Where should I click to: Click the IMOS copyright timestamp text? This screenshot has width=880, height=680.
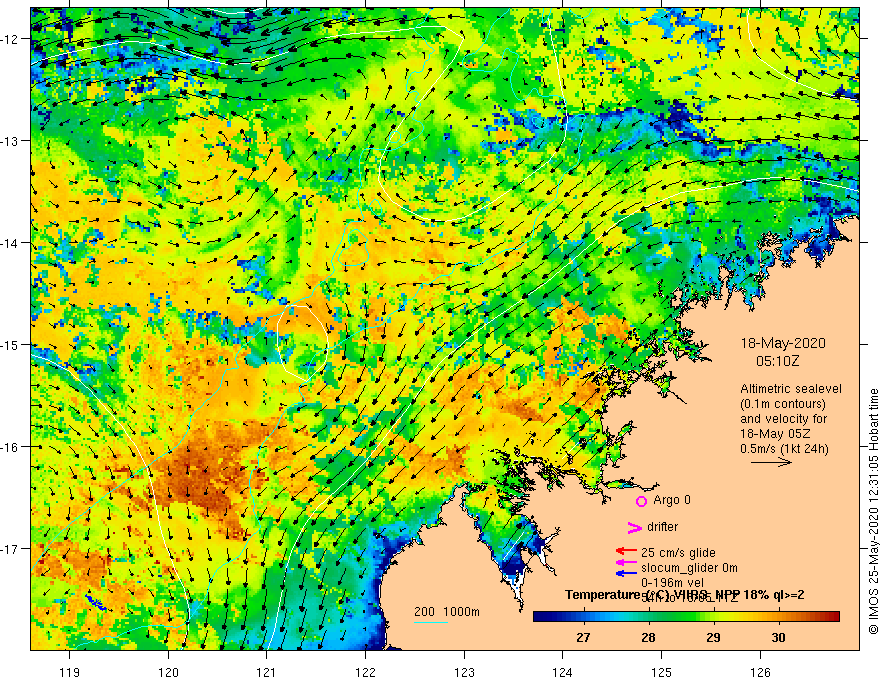873,511
